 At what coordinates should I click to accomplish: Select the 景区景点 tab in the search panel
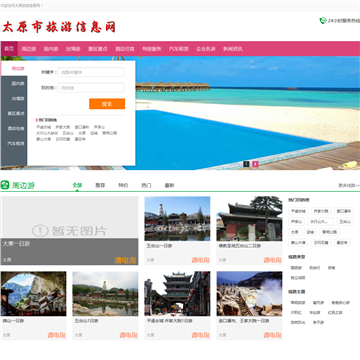[x=14, y=113]
